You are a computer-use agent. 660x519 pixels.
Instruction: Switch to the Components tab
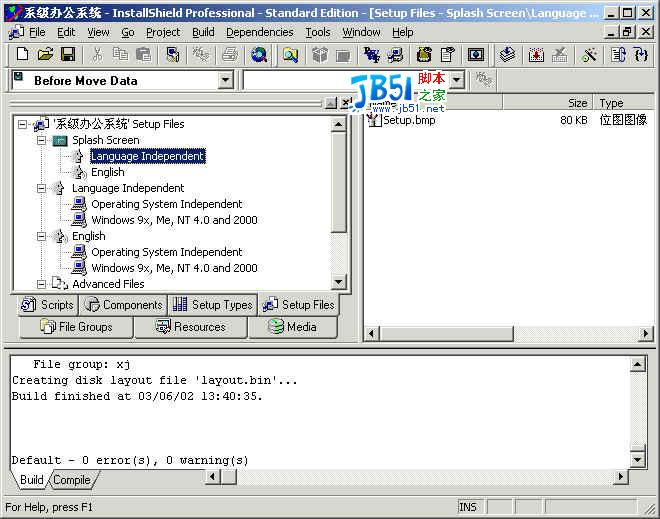point(124,305)
